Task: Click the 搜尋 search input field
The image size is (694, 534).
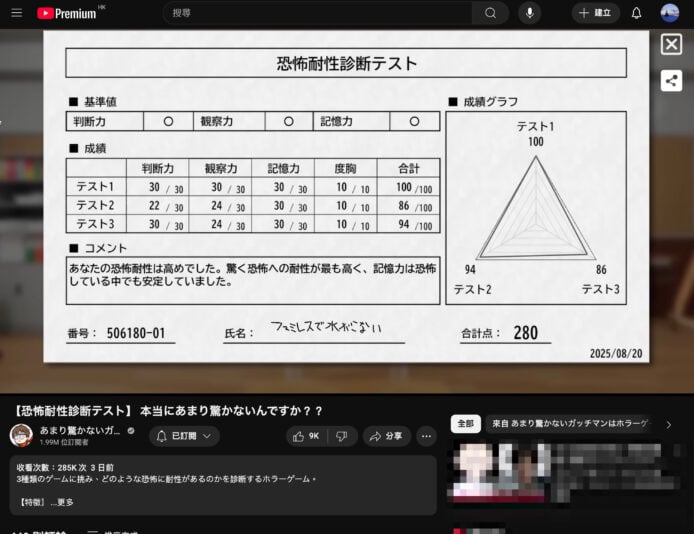Action: (317, 13)
